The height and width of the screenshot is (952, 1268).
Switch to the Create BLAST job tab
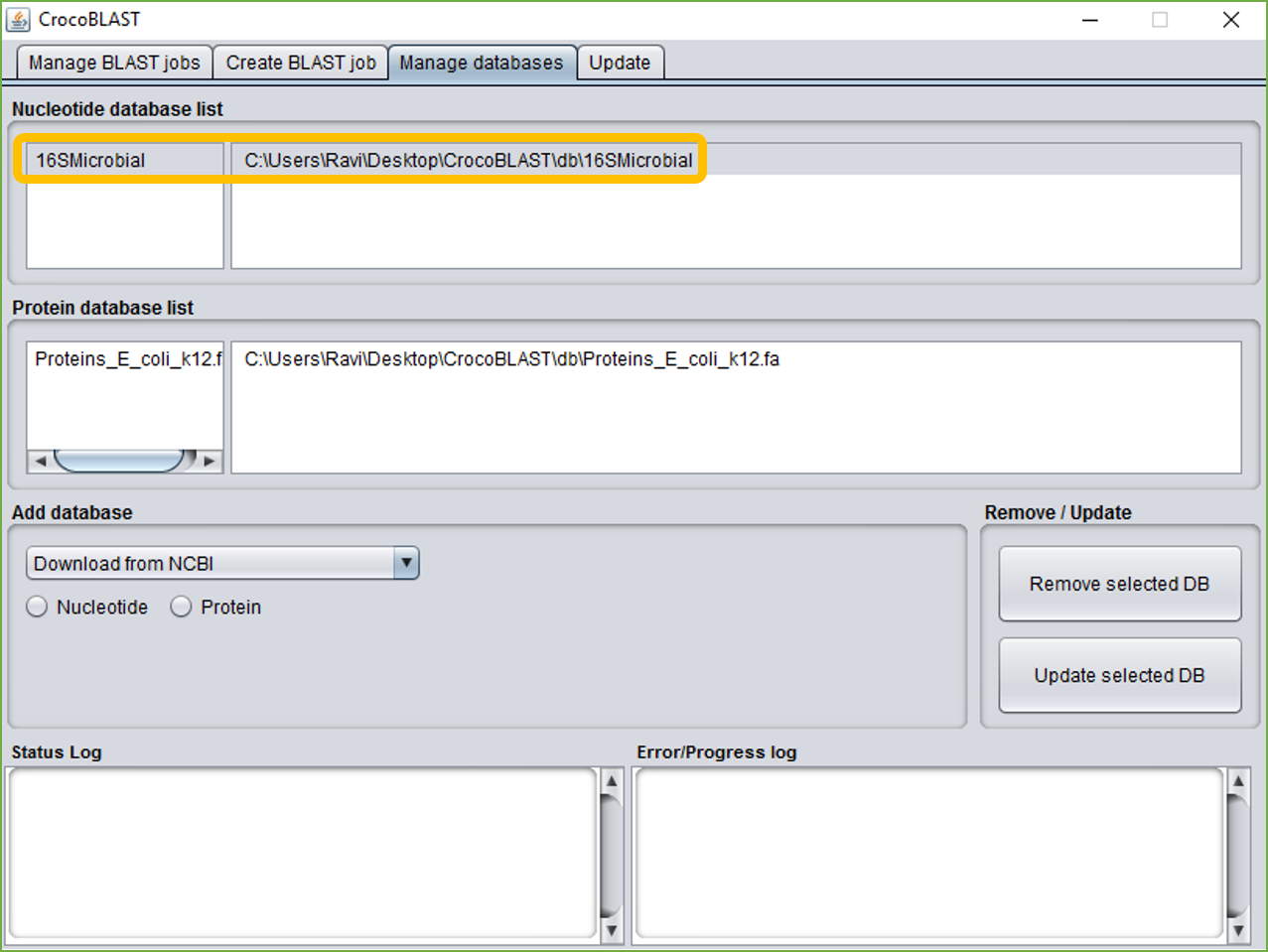click(301, 63)
